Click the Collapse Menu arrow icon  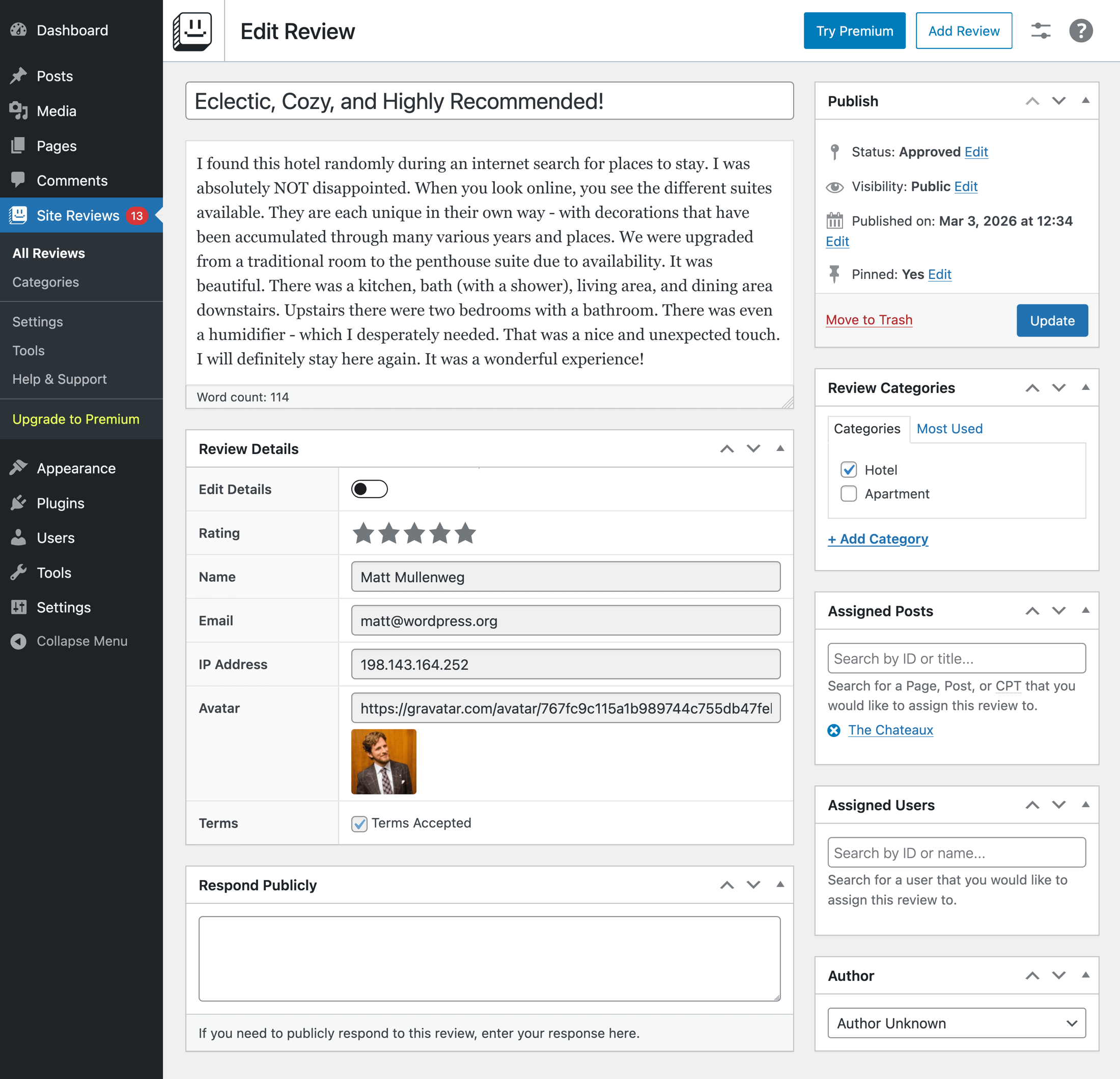point(19,641)
